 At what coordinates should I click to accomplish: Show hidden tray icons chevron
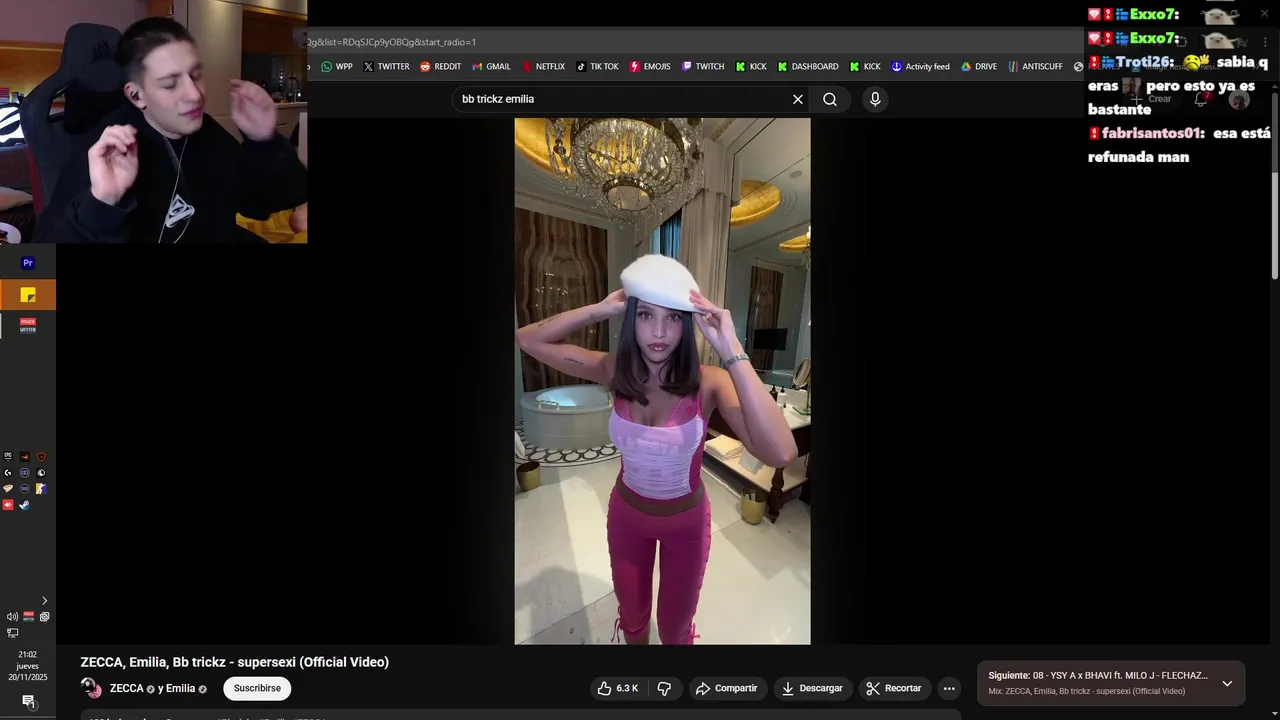click(44, 601)
